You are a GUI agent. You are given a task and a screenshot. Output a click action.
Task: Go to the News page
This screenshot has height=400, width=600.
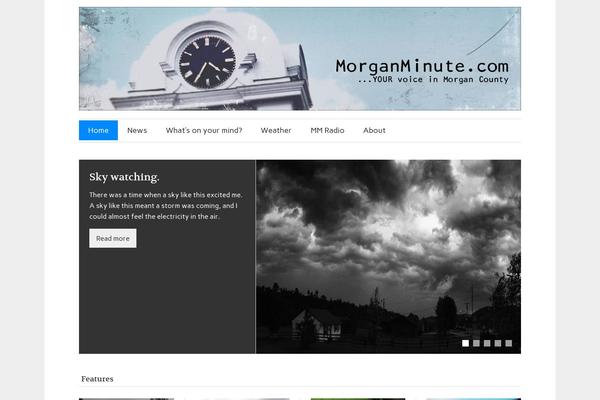pos(137,130)
